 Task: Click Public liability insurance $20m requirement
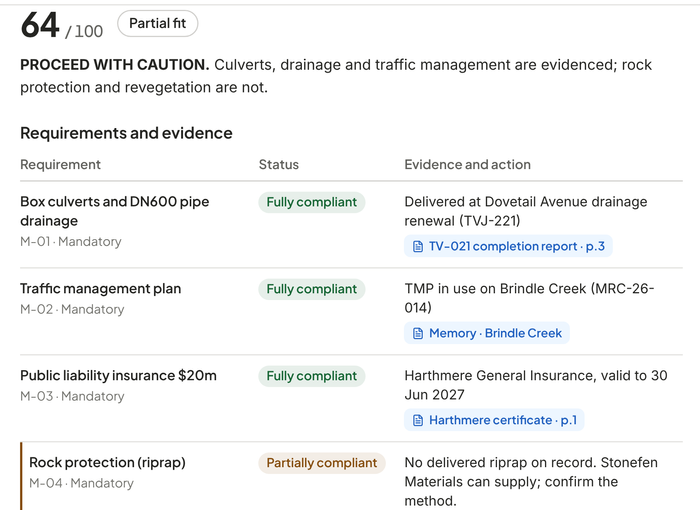118,375
